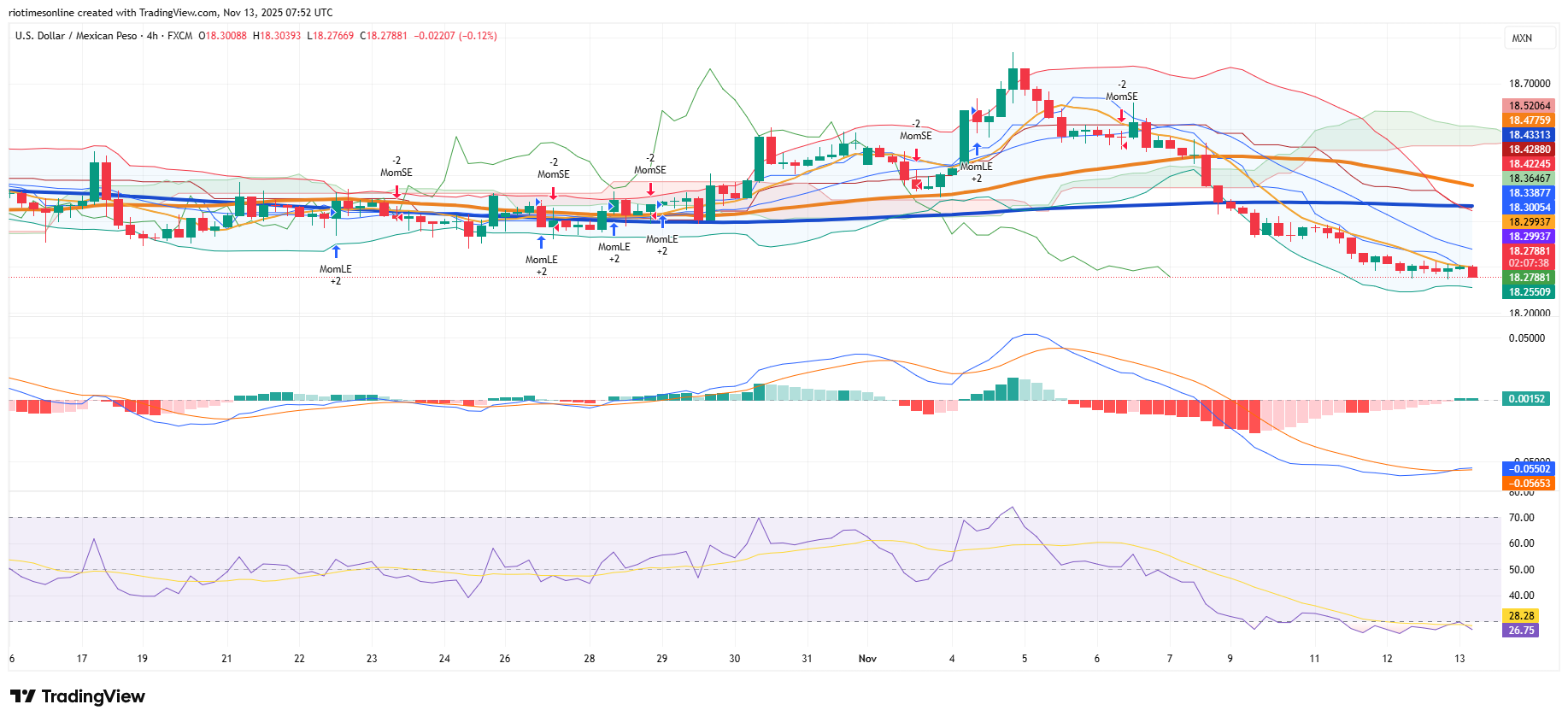Image resolution: width=1568 pixels, height=722 pixels.
Task: Click the MomSE −2 signal above November 6 candles
Action: (x=1122, y=91)
